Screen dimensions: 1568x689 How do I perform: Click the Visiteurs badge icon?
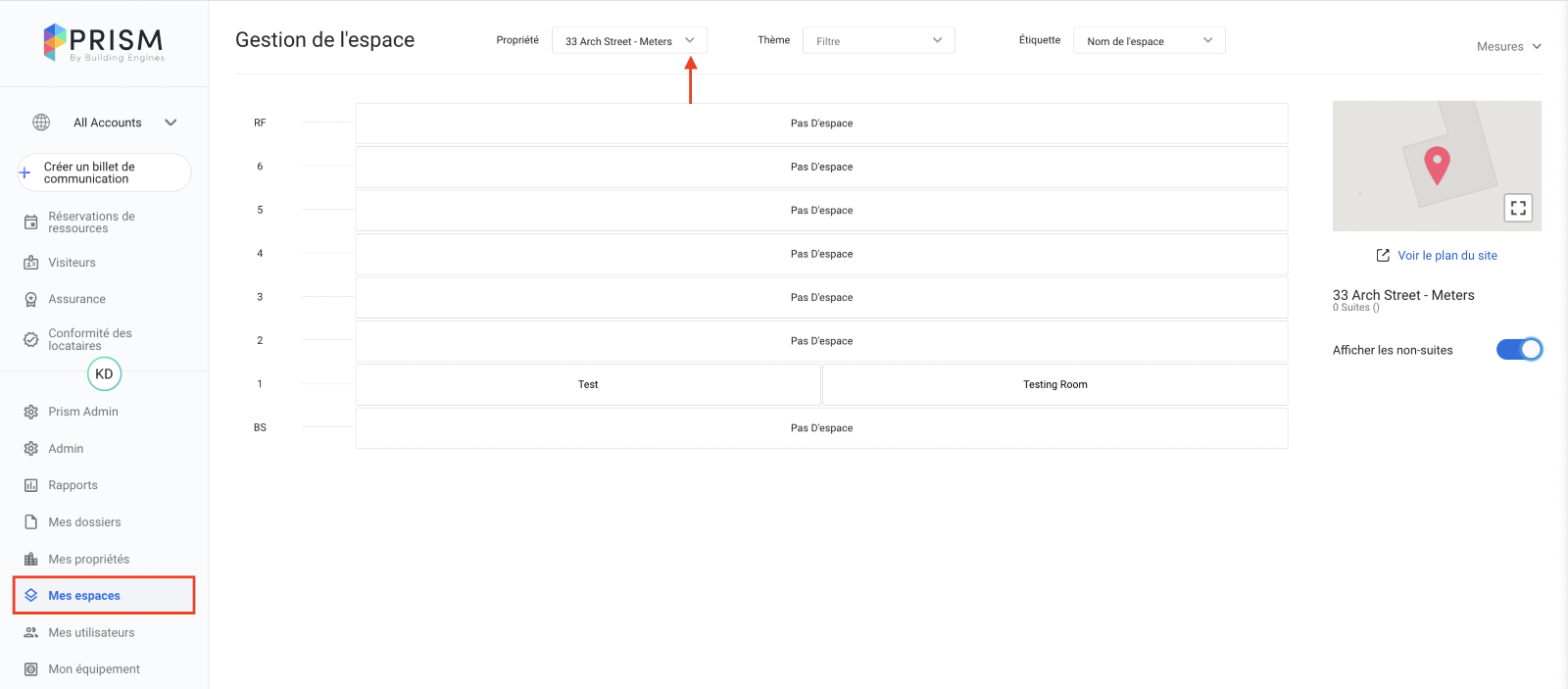pos(31,263)
